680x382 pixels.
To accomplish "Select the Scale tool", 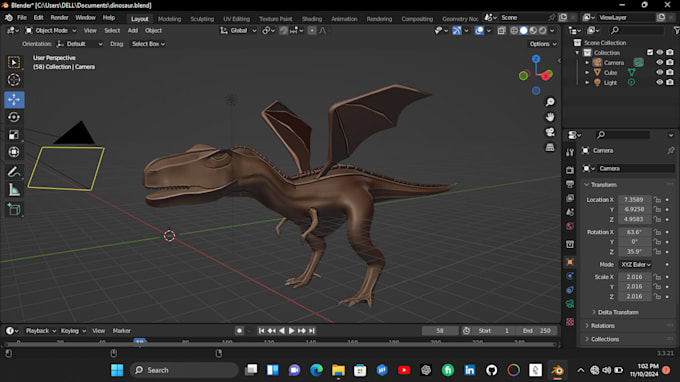I will (x=14, y=135).
